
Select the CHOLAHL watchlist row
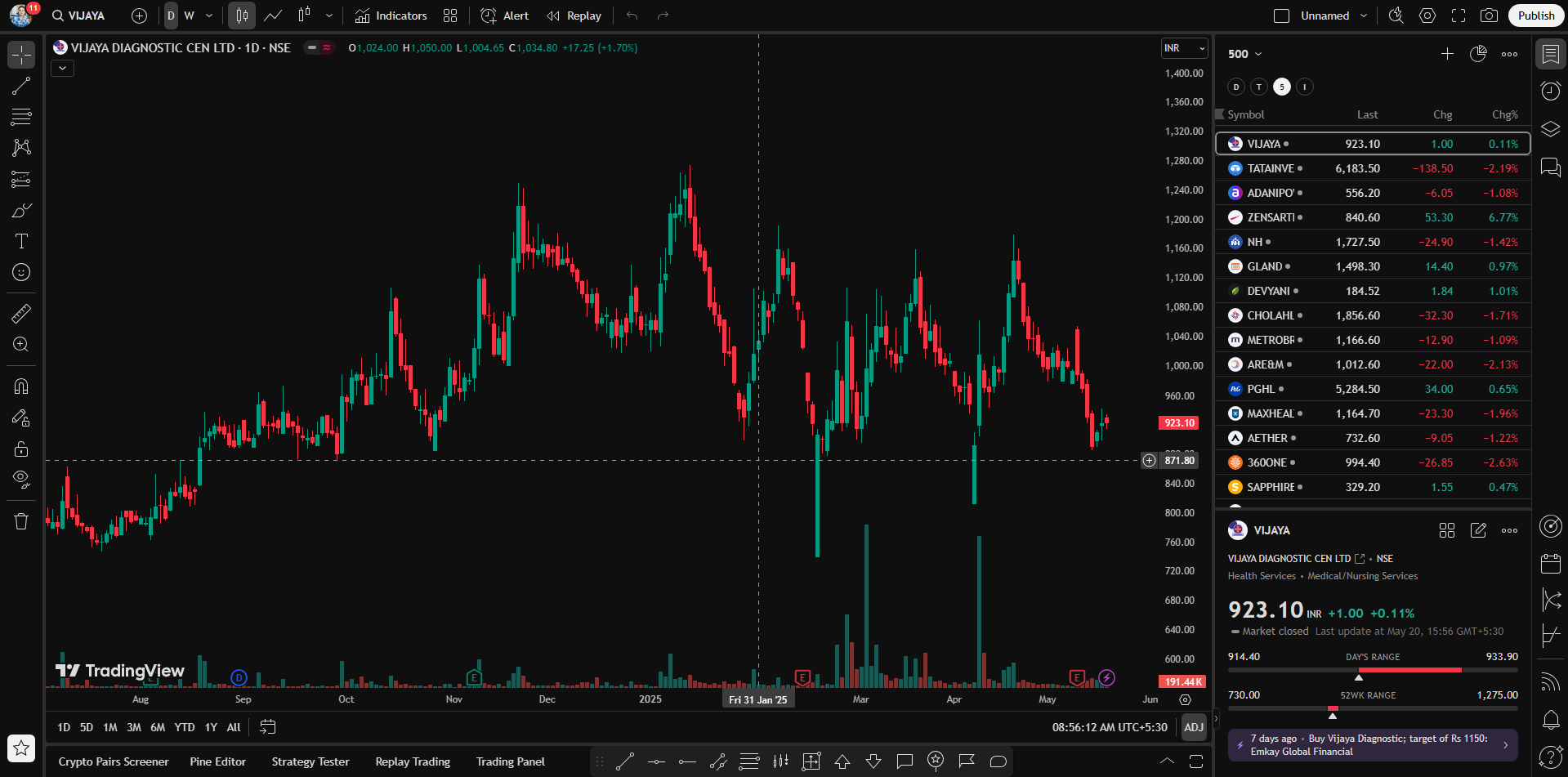(1374, 315)
